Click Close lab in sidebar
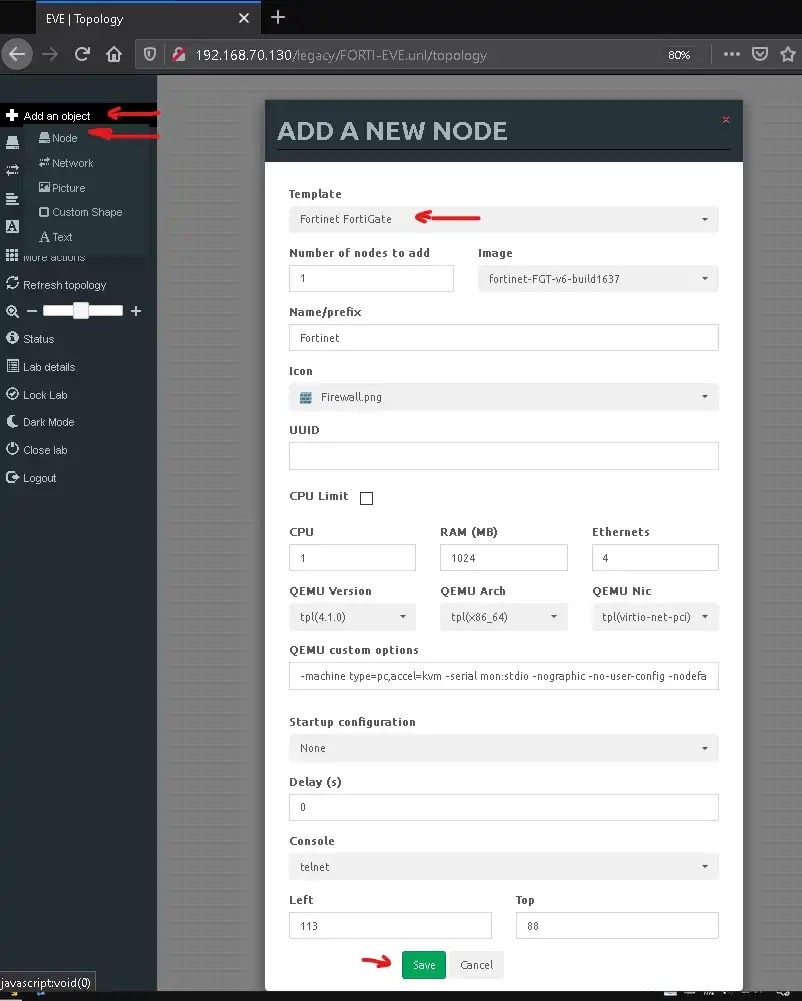Image resolution: width=802 pixels, height=1001 pixels. 36,450
